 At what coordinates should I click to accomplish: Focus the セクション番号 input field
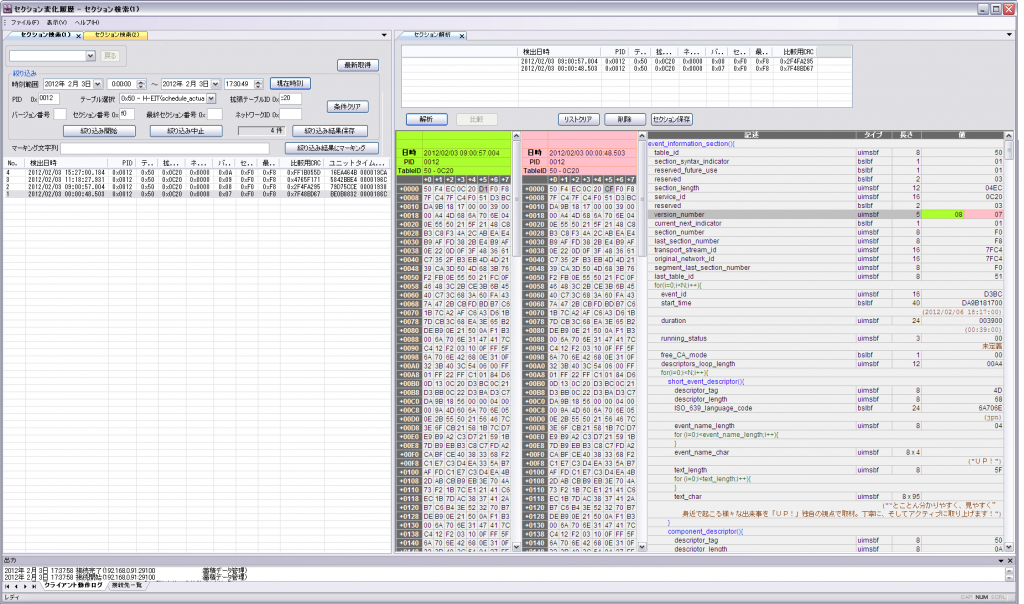(127, 114)
